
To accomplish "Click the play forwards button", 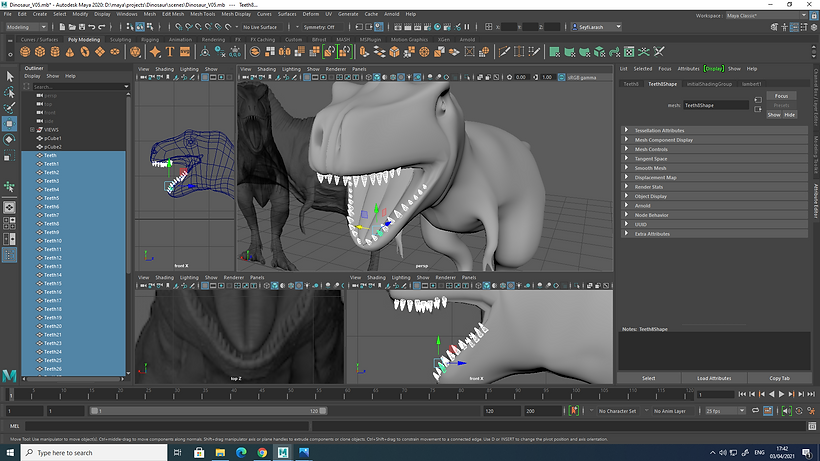I will pos(781,394).
